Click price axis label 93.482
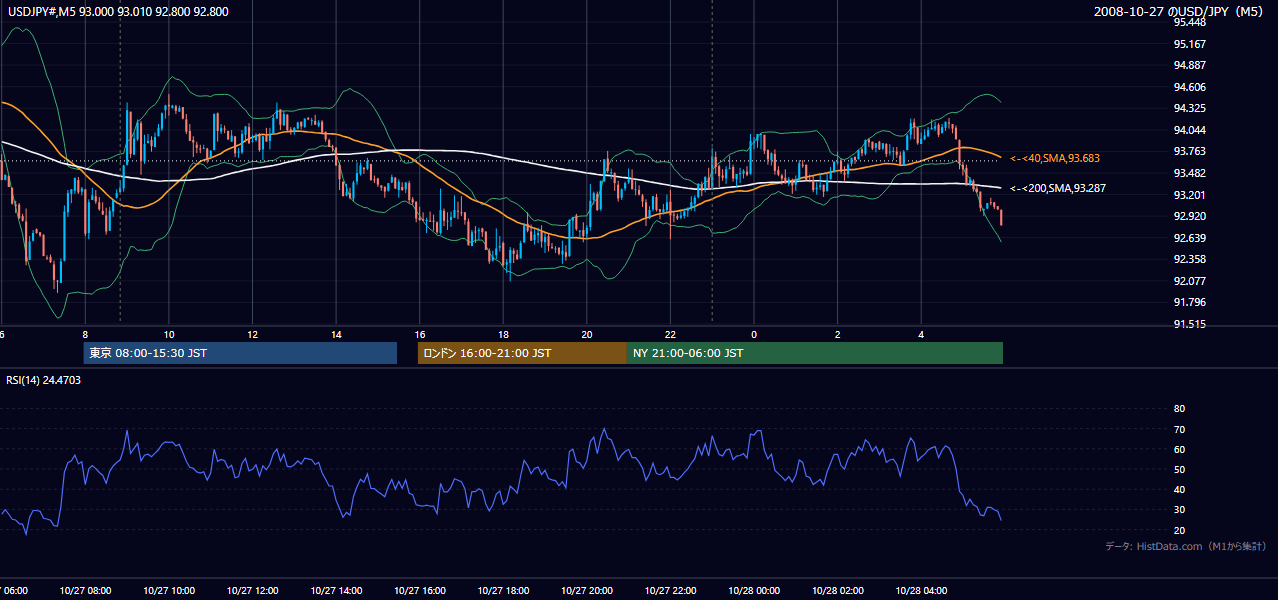 pos(1190,173)
